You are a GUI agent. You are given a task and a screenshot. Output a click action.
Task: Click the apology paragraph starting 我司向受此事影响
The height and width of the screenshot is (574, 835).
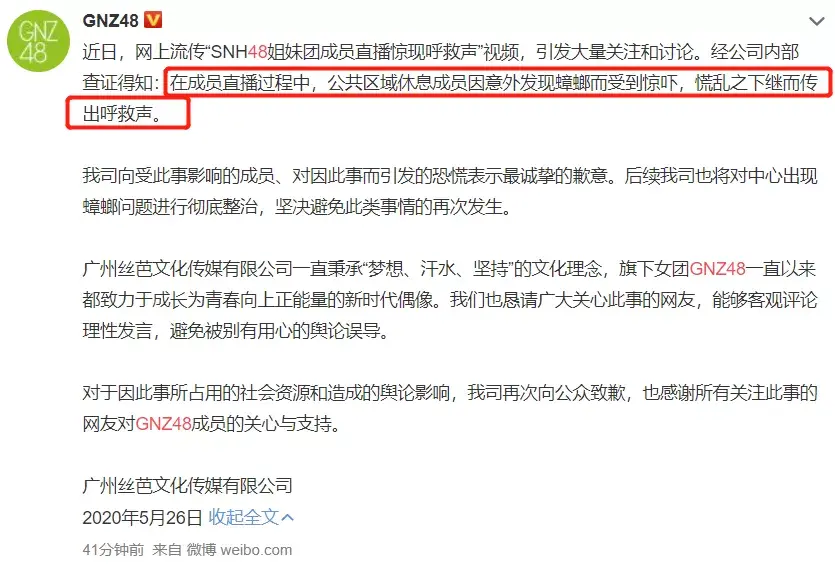450,191
